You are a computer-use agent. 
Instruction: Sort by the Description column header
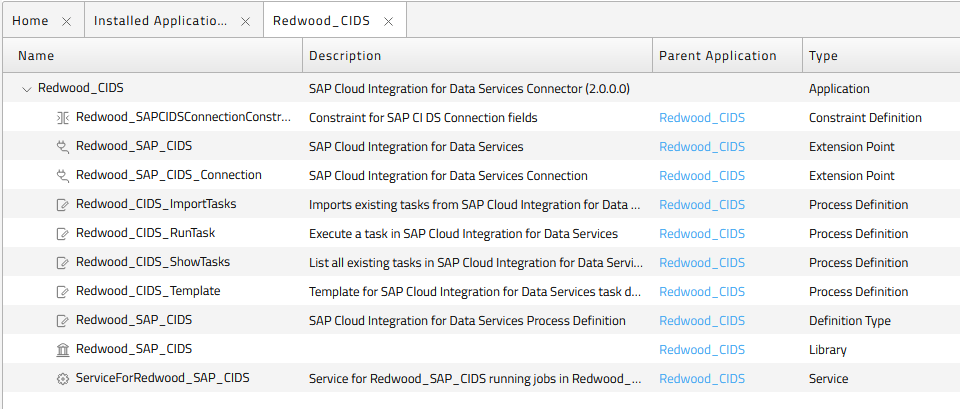tap(478, 56)
